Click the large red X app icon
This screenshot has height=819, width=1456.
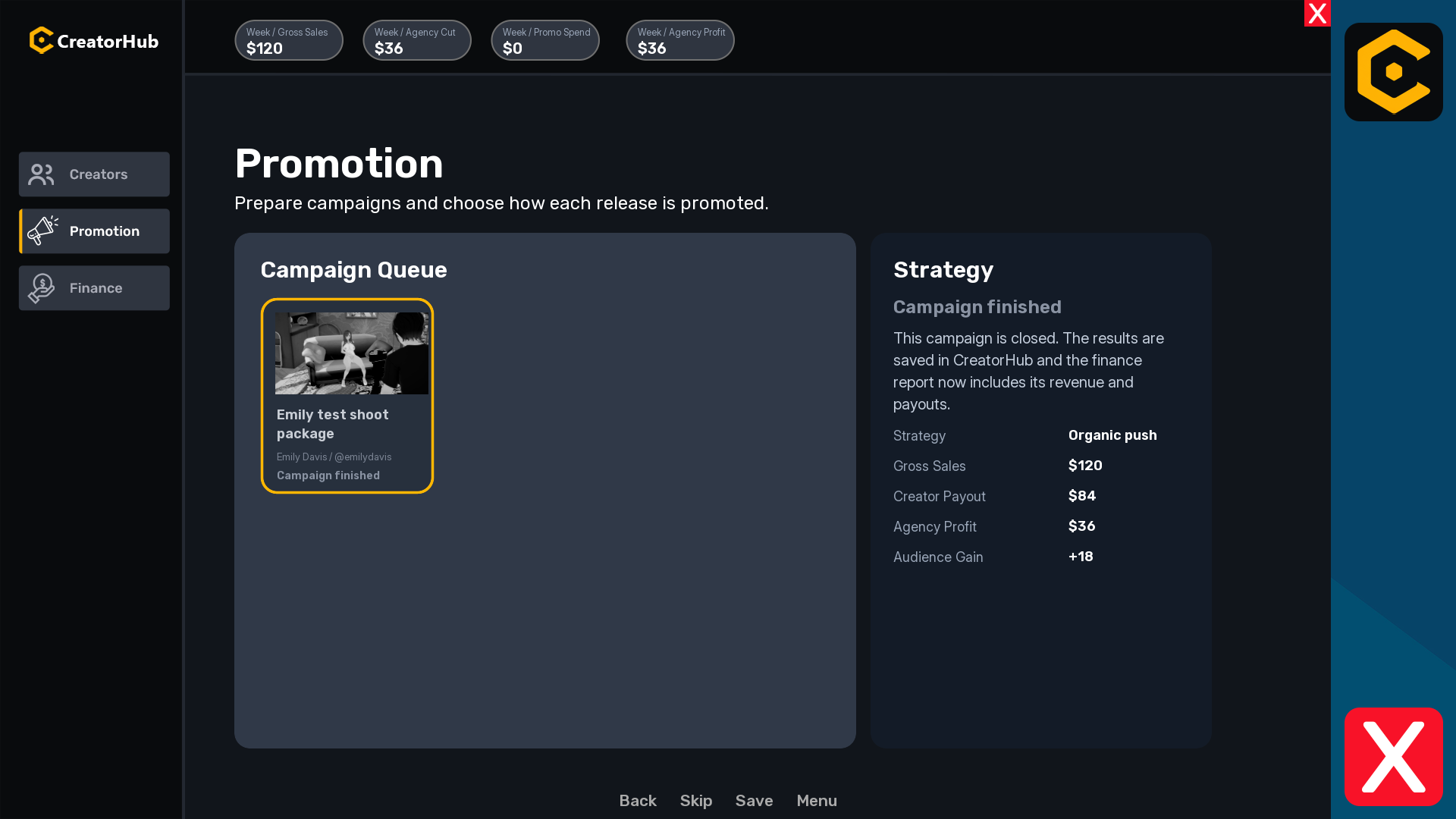click(x=1394, y=757)
